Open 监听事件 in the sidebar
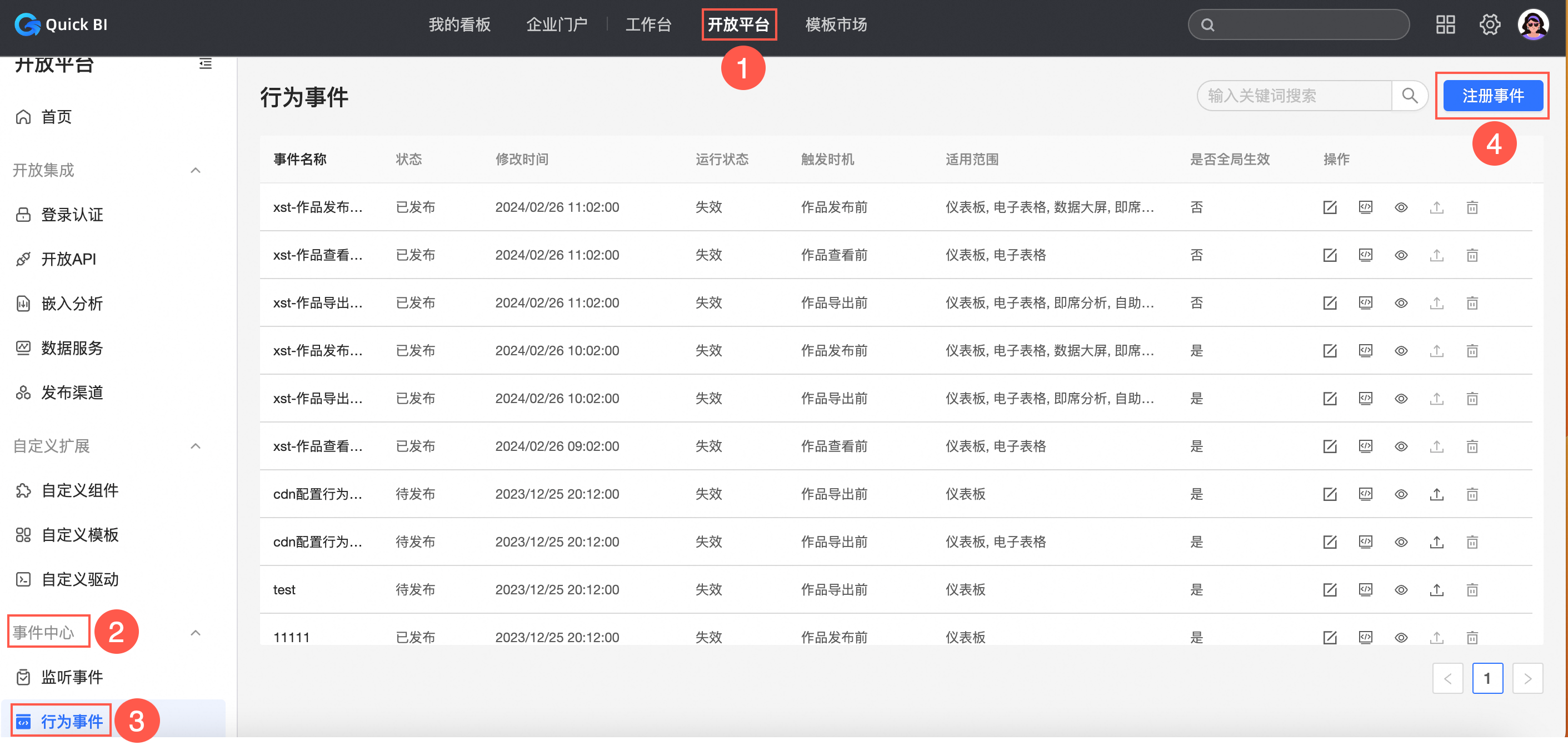1568x745 pixels. (x=72, y=677)
